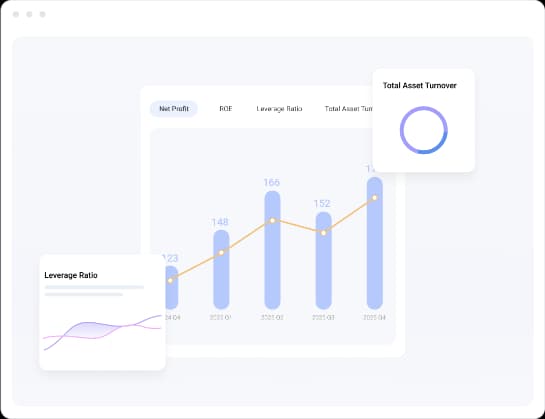Click the bar labeled 148
This screenshot has height=419, width=545.
pyautogui.click(x=221, y=269)
